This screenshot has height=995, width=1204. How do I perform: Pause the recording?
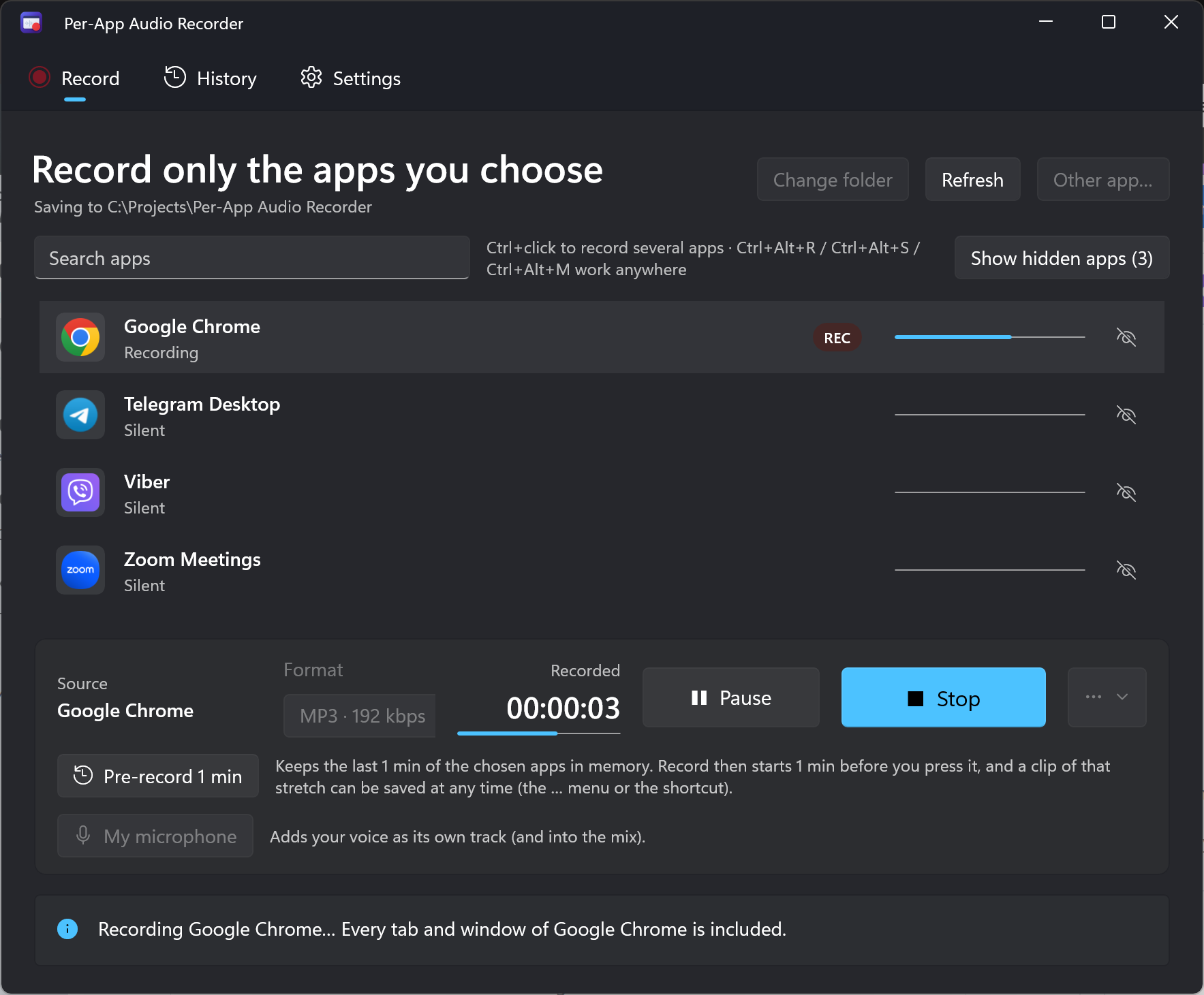[x=731, y=697]
